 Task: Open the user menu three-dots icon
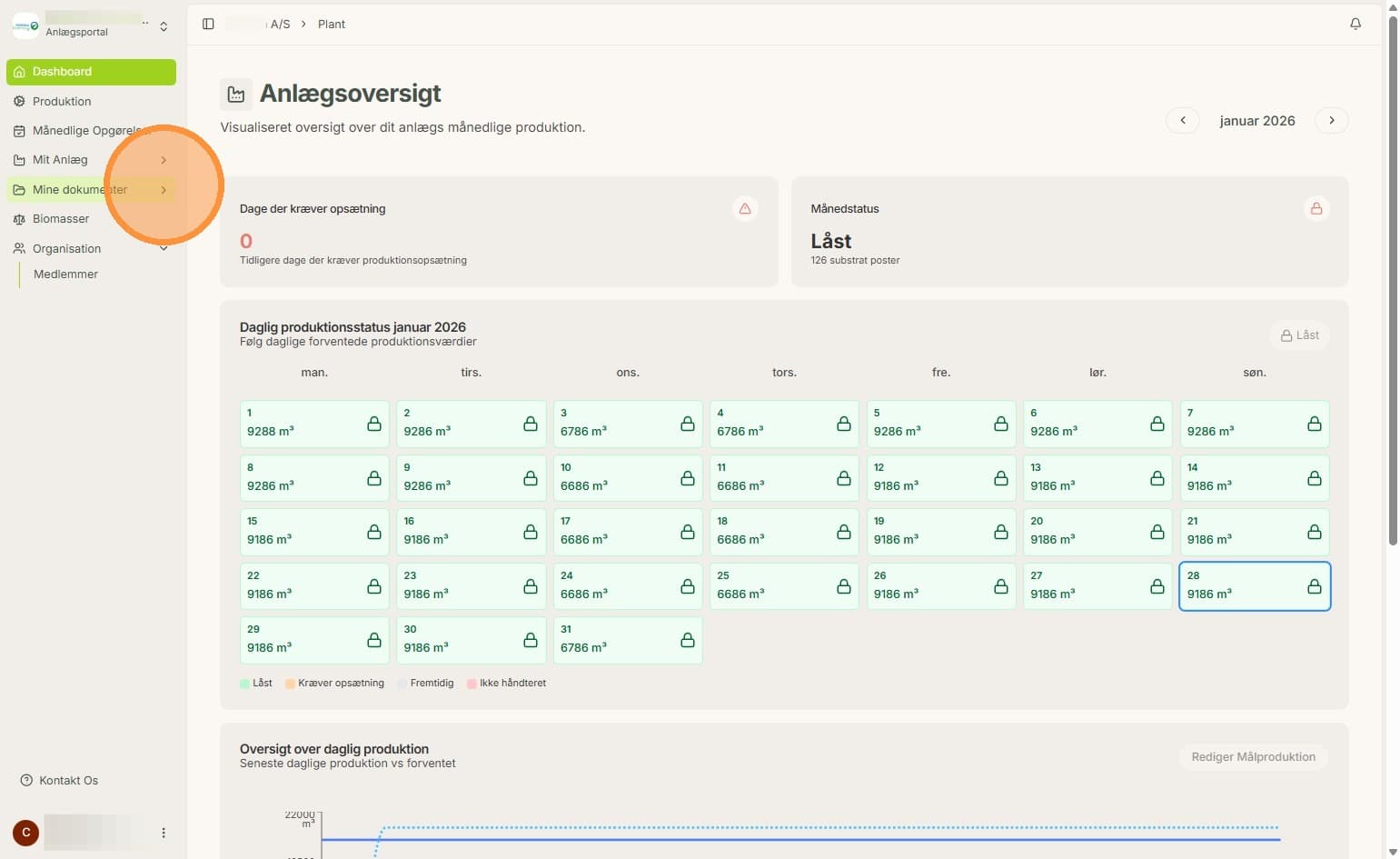click(x=164, y=833)
